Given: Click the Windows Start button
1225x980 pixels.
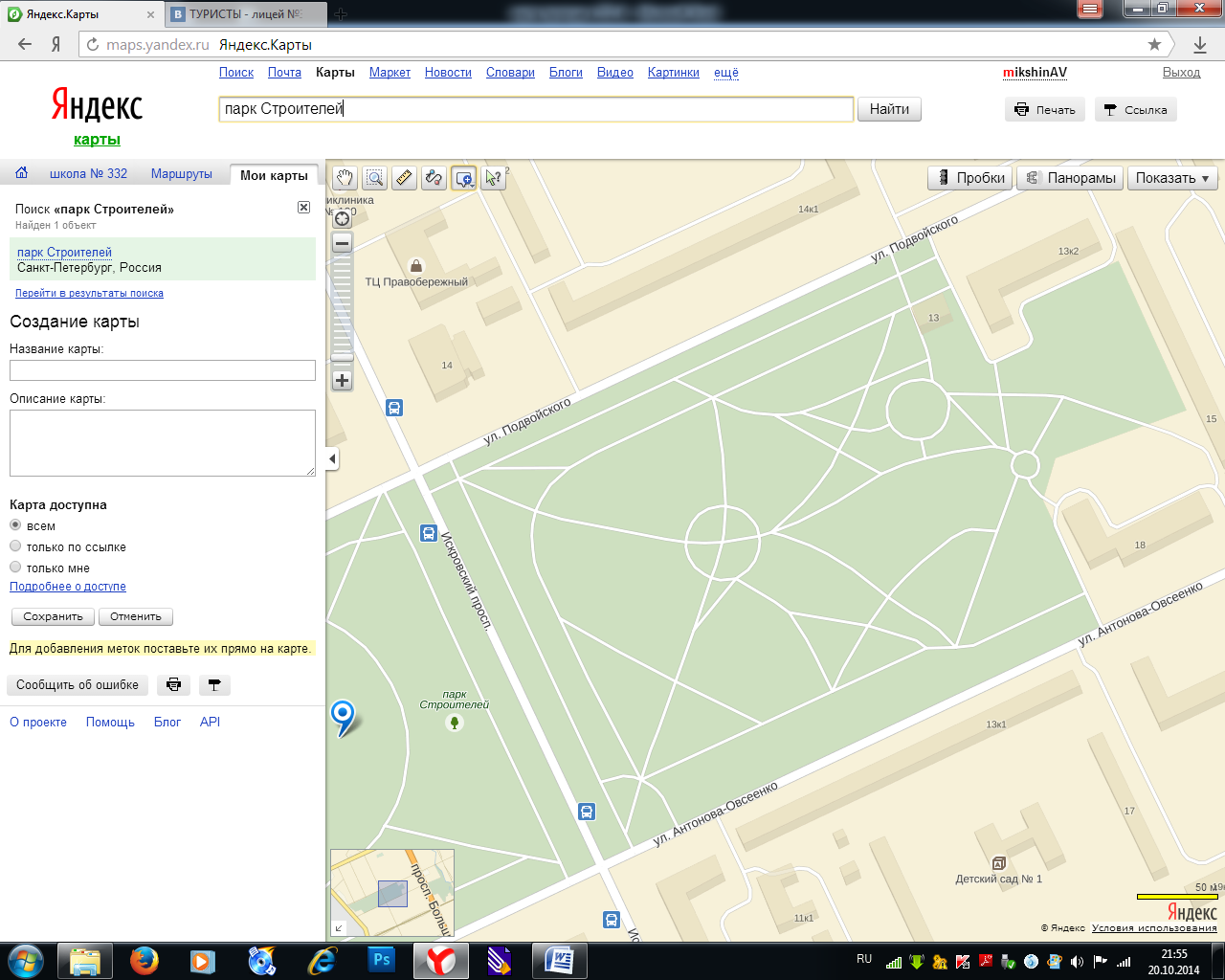Looking at the screenshot, I should 26,960.
